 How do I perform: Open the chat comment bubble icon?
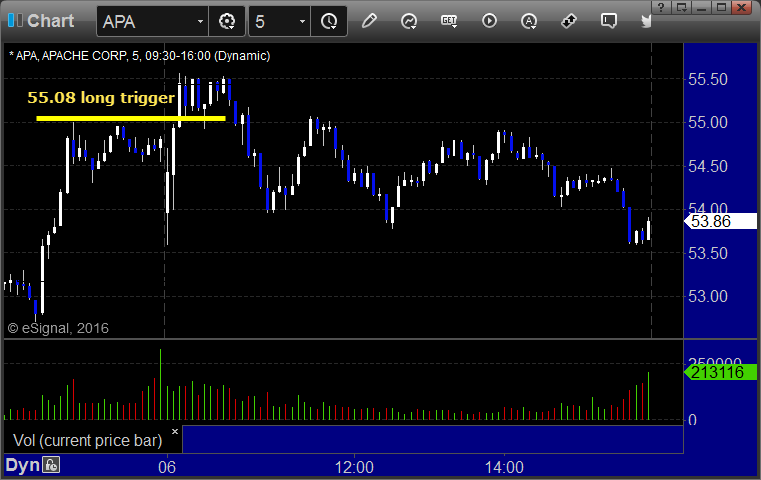(x=609, y=21)
